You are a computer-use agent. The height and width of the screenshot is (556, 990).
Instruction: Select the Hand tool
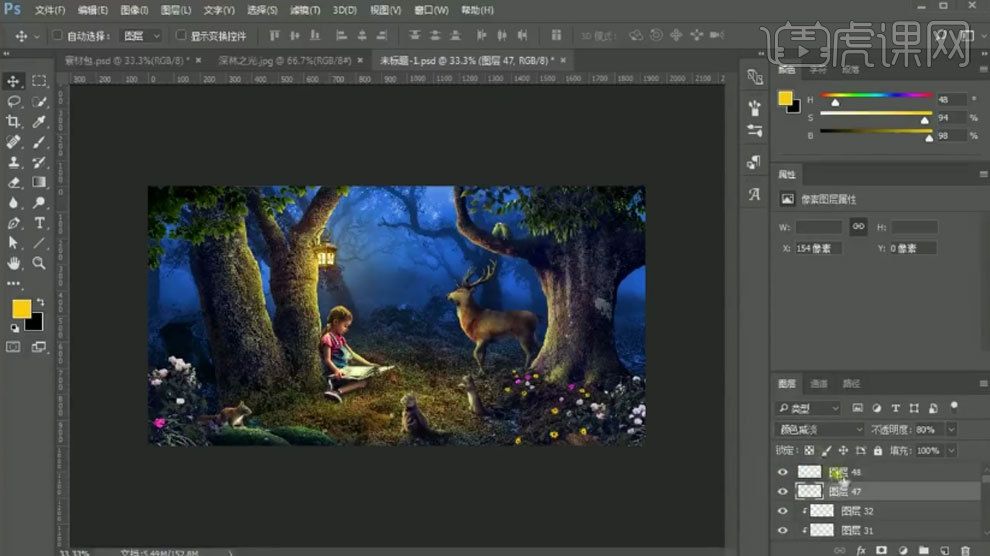point(13,263)
